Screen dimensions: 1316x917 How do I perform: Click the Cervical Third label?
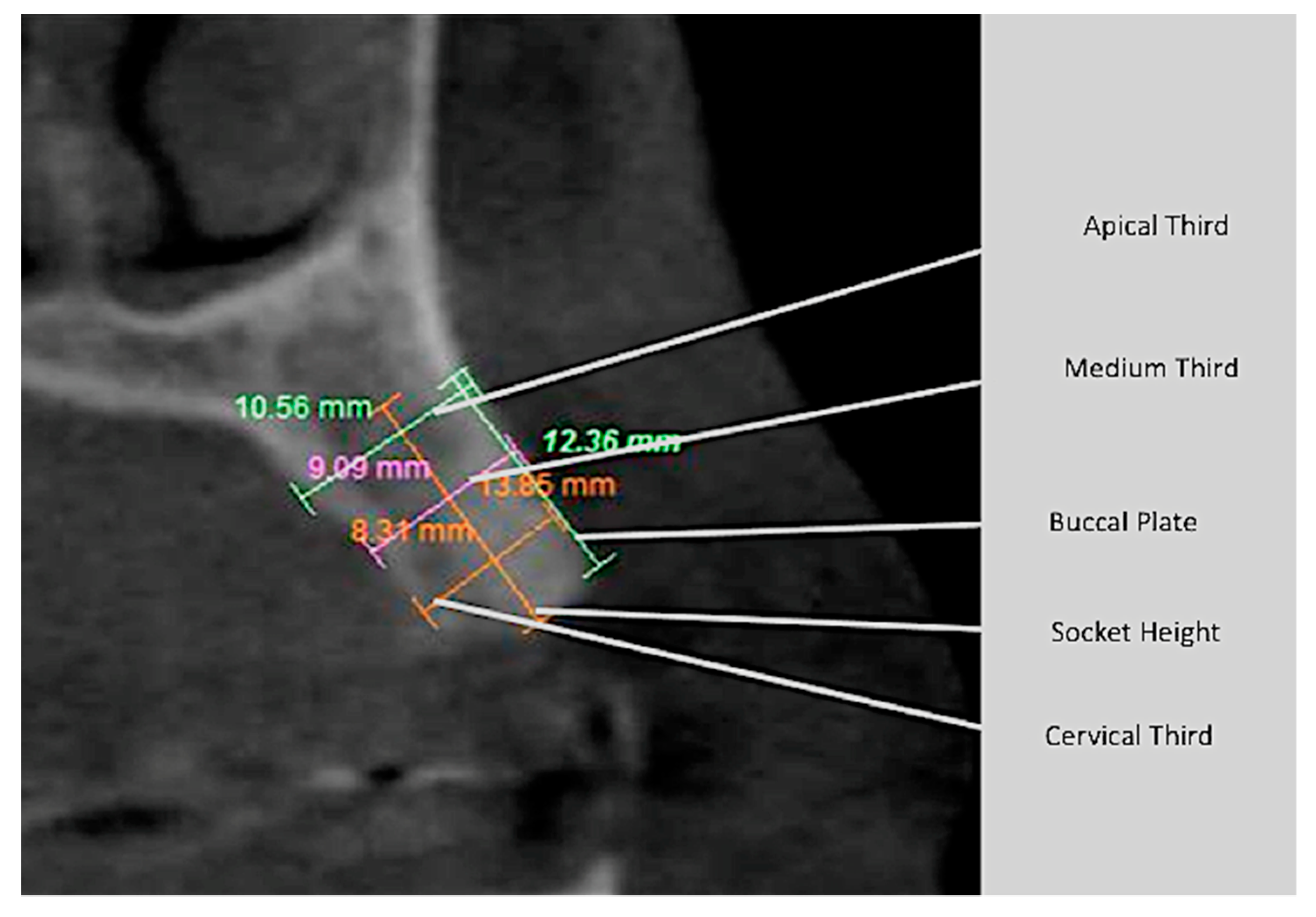(1128, 736)
